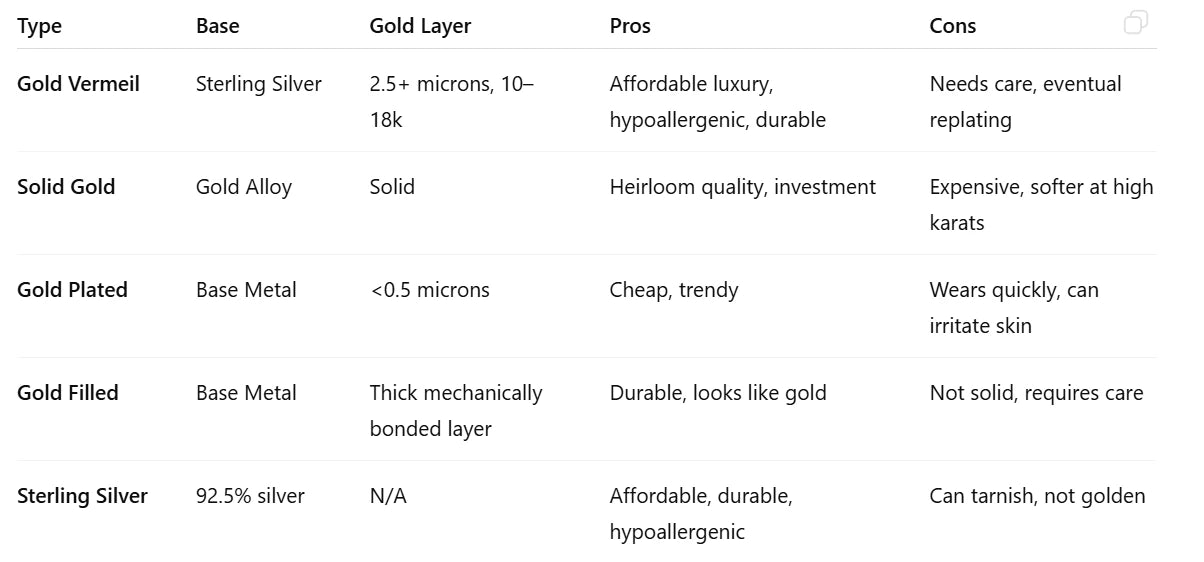Click the copy table icon
This screenshot has width=1204, height=562.
click(1135, 23)
